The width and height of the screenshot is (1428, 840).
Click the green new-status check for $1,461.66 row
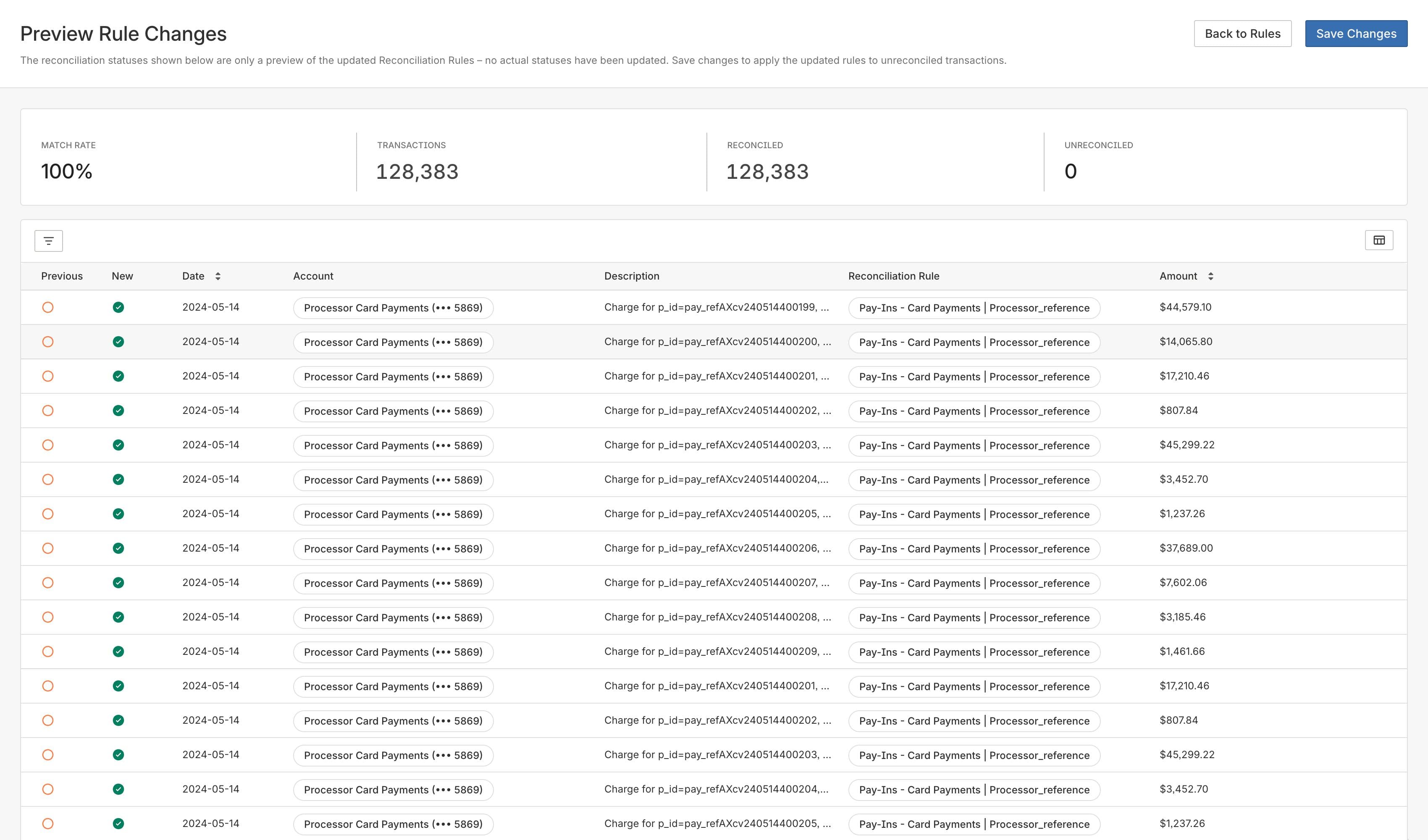click(x=118, y=652)
